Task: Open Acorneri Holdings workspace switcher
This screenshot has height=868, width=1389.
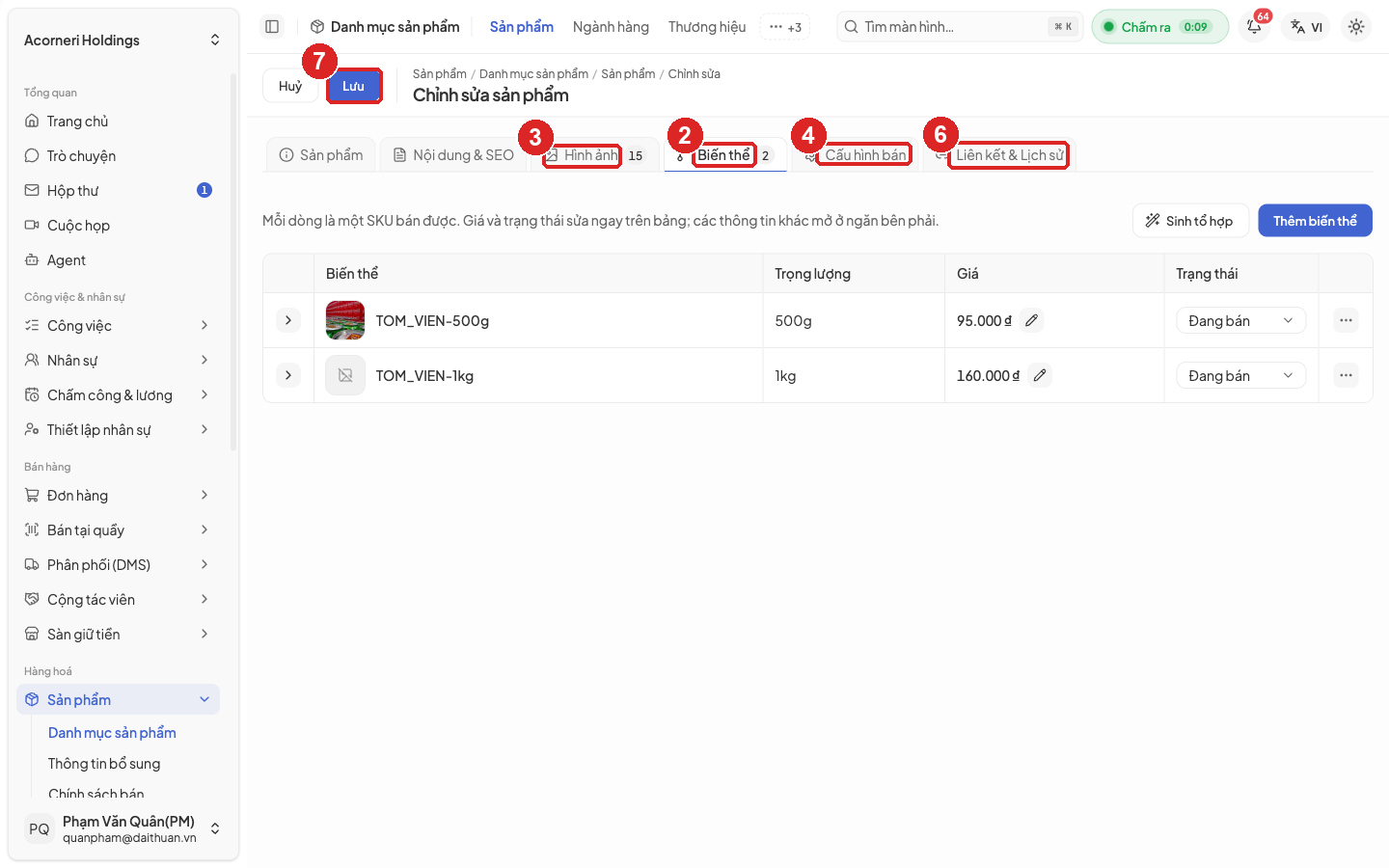Action: 122,41
